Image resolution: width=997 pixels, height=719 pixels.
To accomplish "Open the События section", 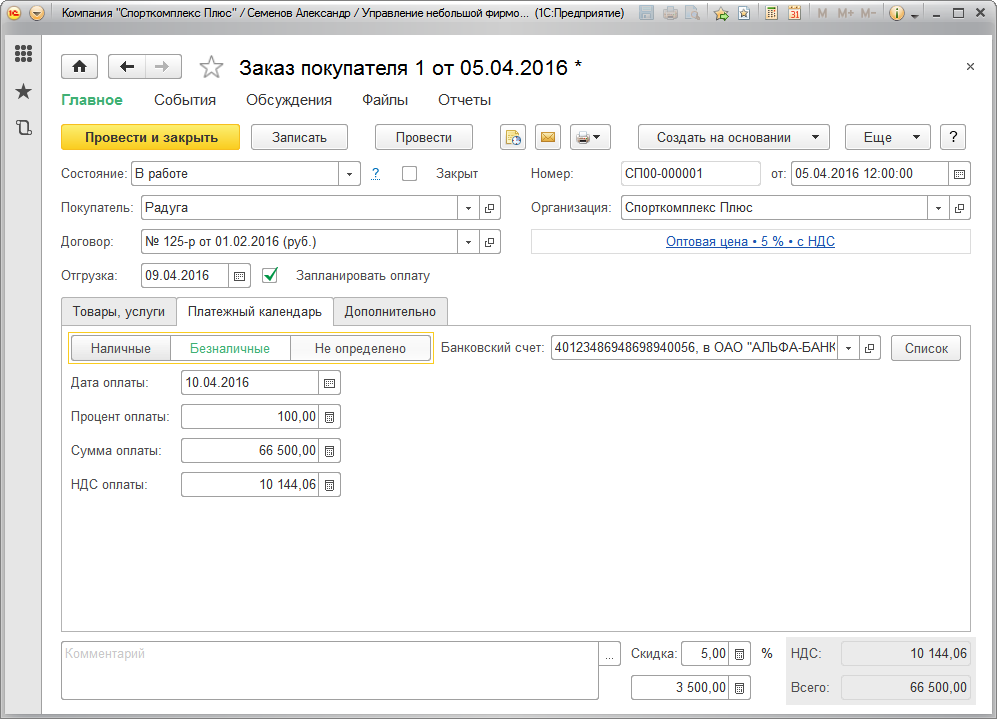I will [185, 100].
